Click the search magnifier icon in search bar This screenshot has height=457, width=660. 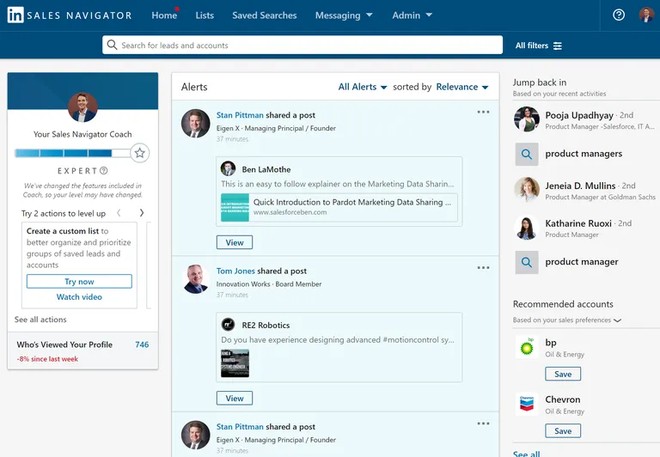[112, 45]
